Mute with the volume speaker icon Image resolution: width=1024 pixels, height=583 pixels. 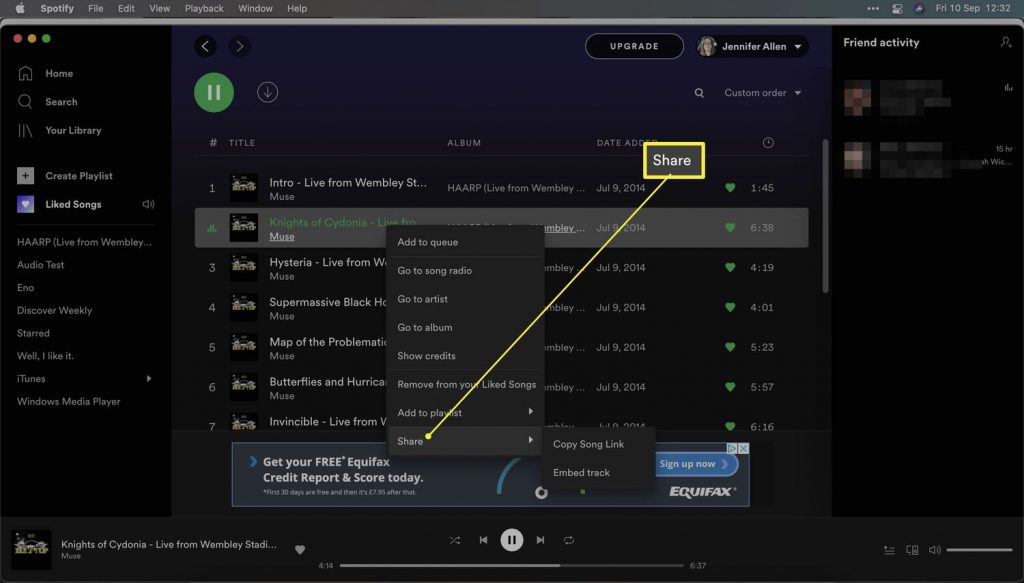[935, 550]
